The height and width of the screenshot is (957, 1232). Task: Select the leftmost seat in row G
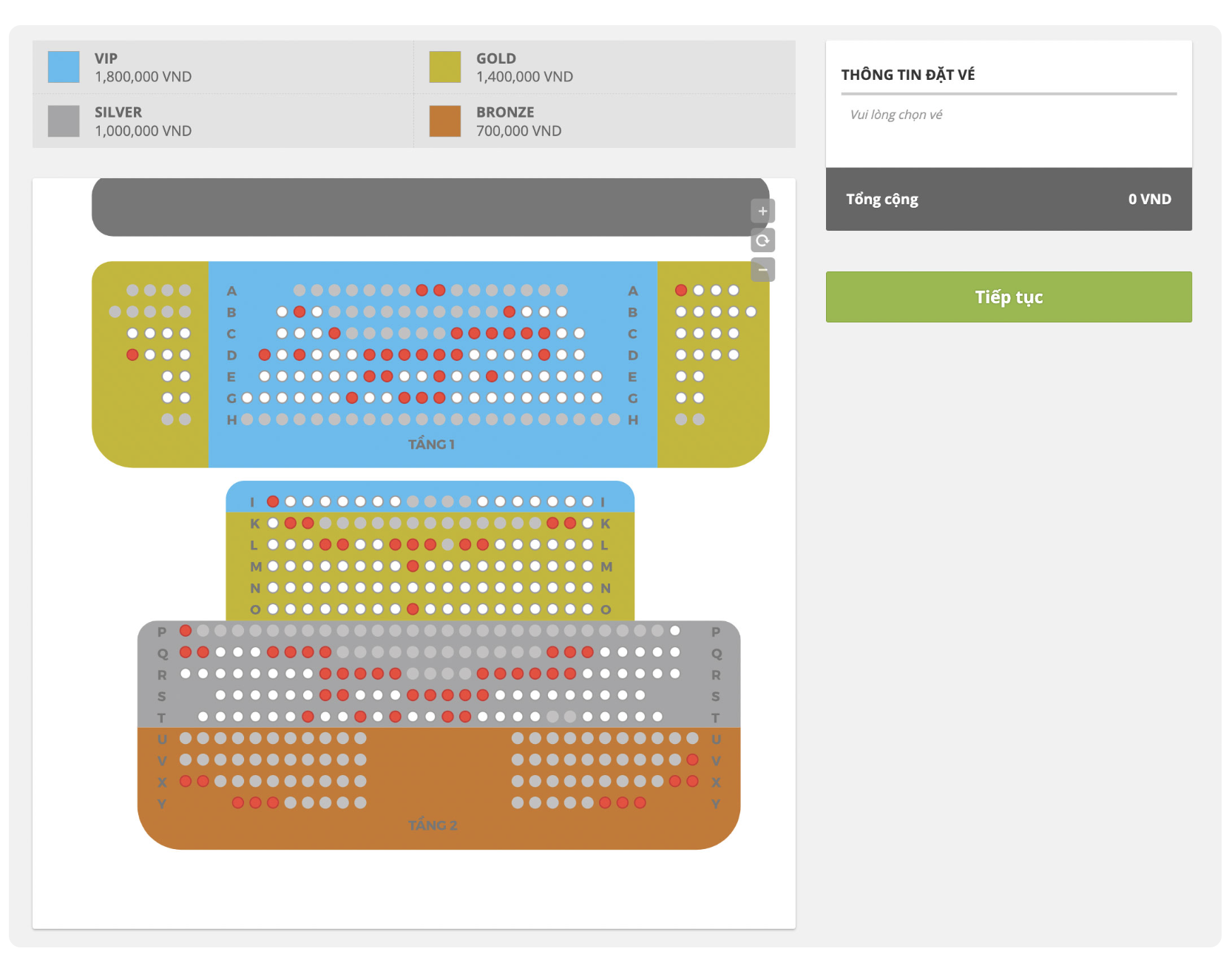247,398
